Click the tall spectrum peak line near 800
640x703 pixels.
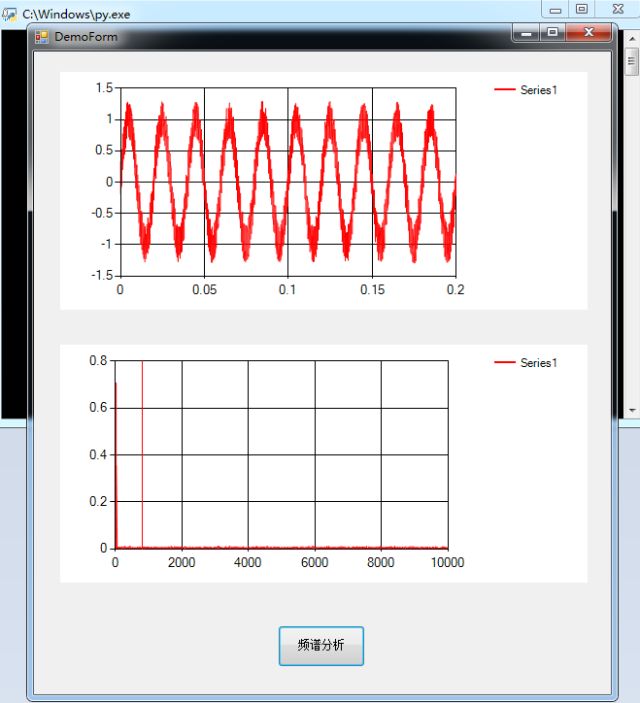click(x=143, y=454)
